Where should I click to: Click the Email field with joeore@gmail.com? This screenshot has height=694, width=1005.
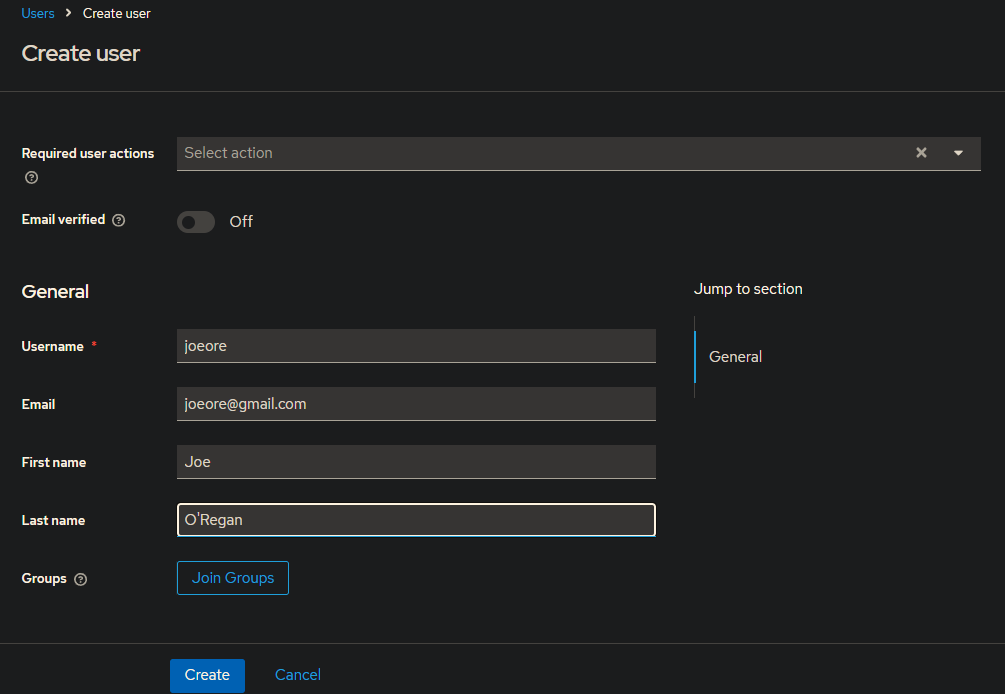416,404
